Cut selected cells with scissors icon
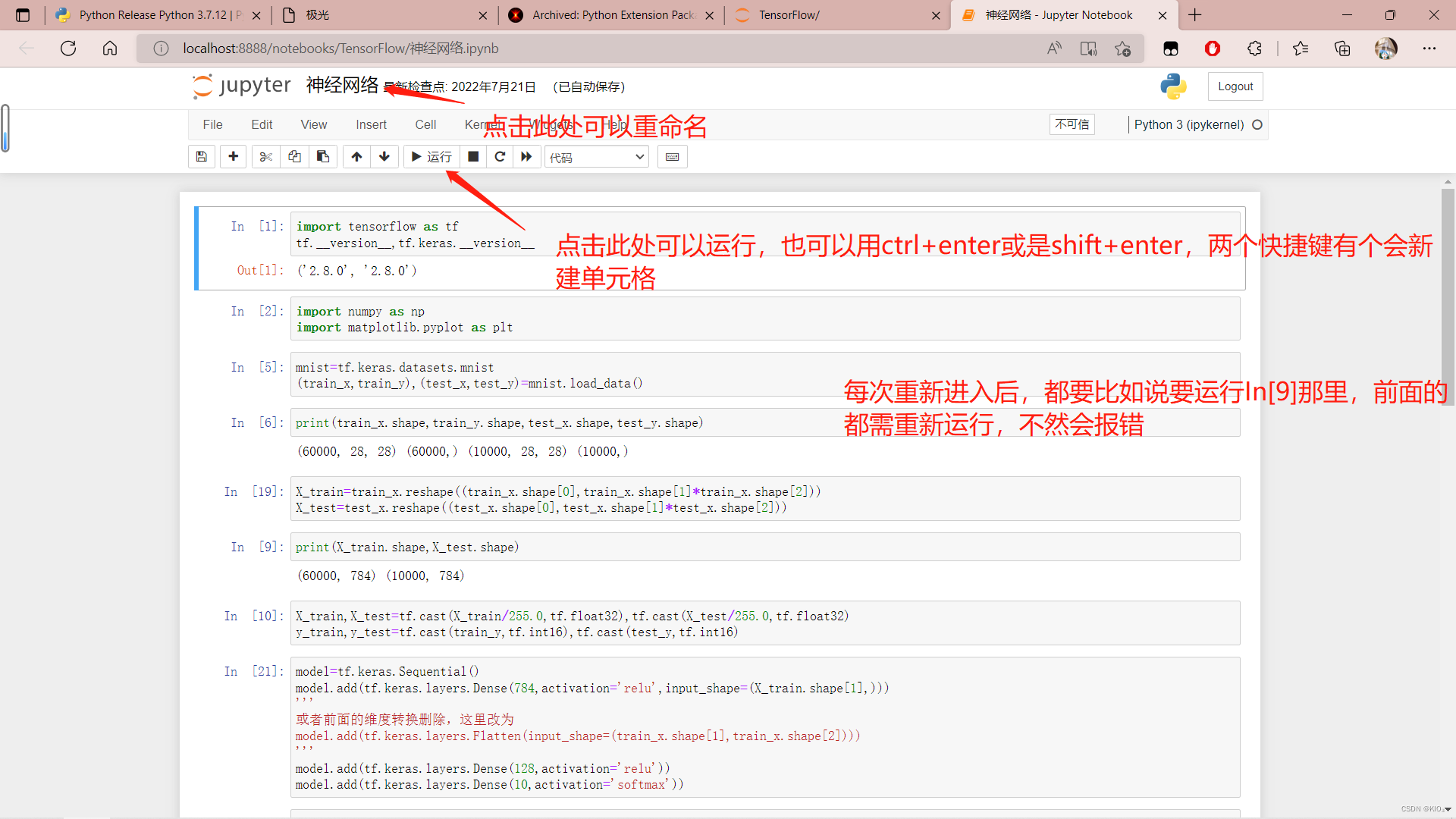This screenshot has height=819, width=1456. pos(265,157)
